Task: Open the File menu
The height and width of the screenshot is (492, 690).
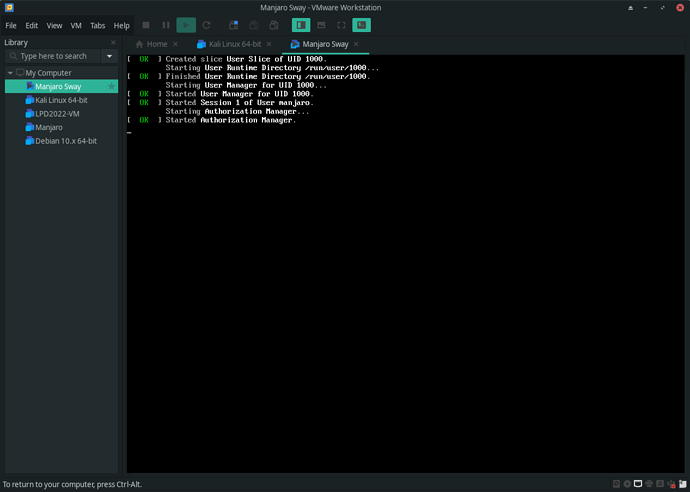Action: click(11, 26)
